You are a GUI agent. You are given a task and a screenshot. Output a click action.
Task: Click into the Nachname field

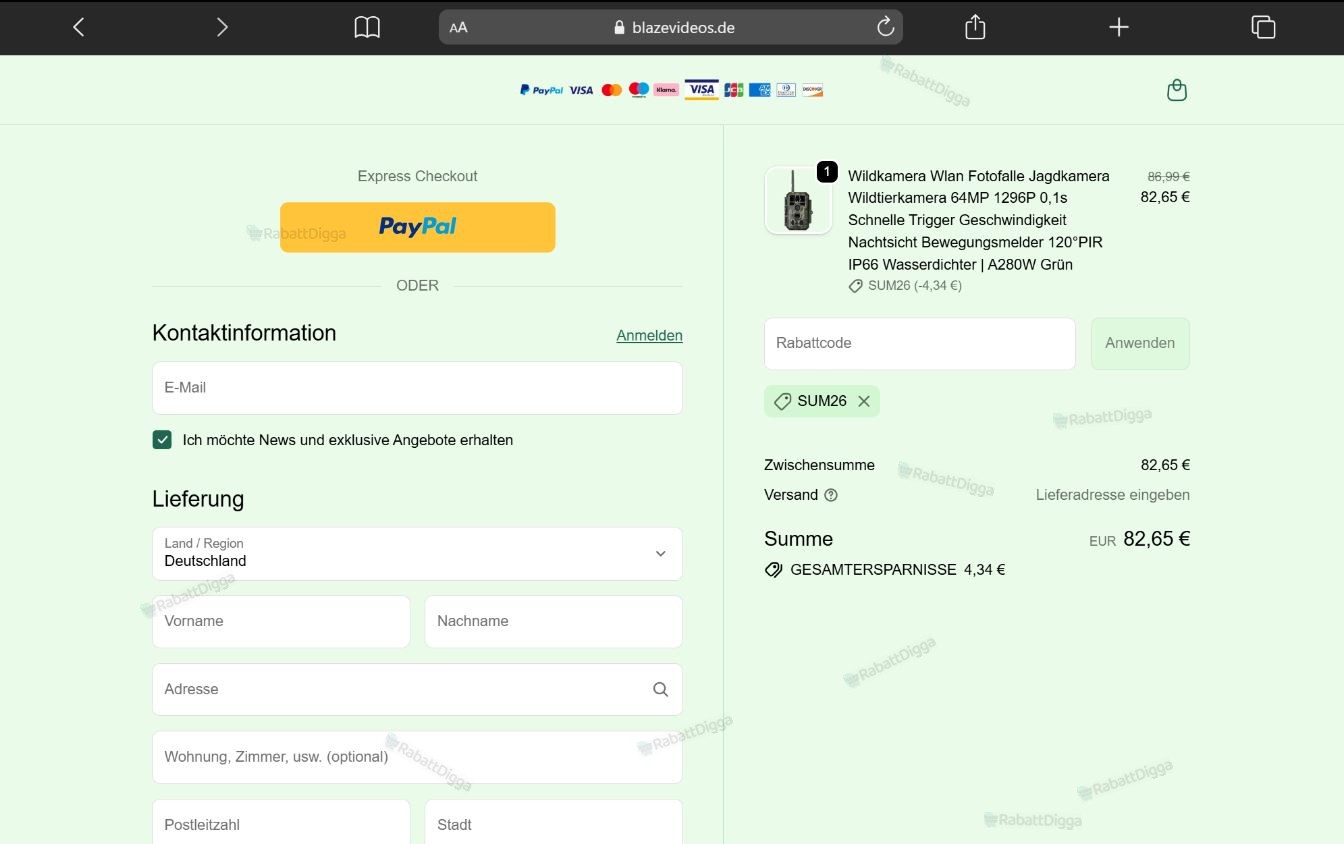pos(553,621)
